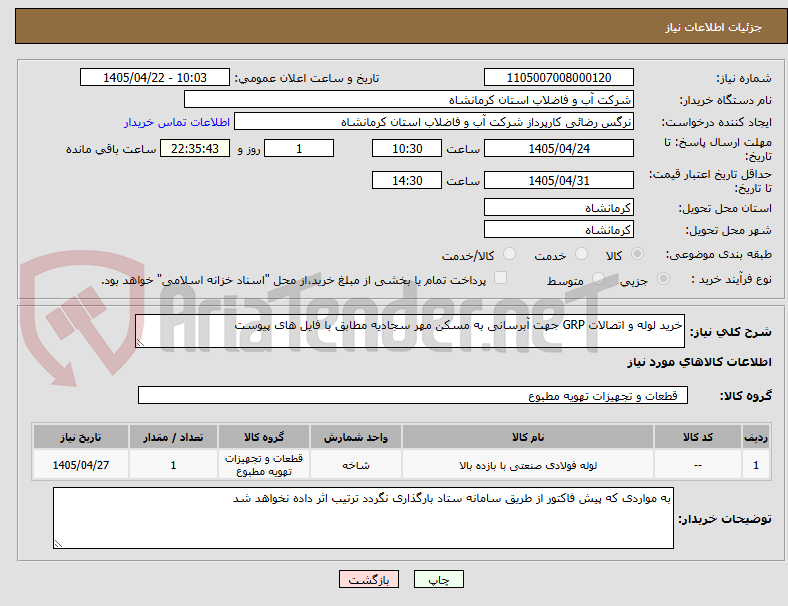788x606 pixels.
Task: Click the تاریخ نیاز column header
Action: pos(81,437)
